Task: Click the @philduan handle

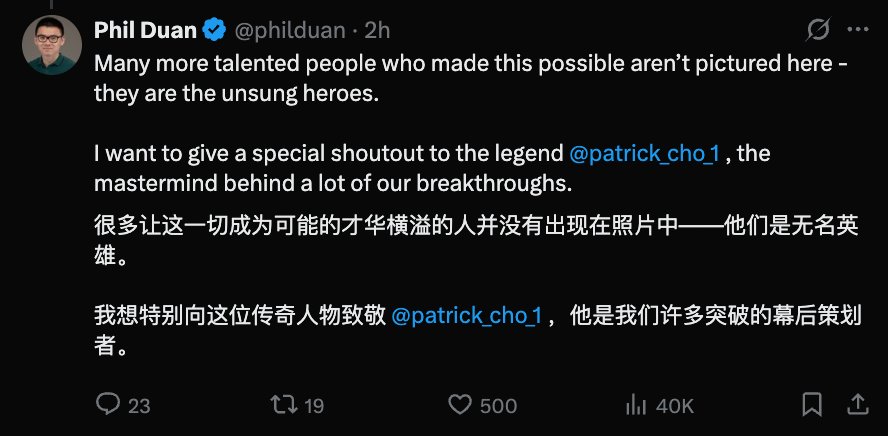Action: click(289, 31)
